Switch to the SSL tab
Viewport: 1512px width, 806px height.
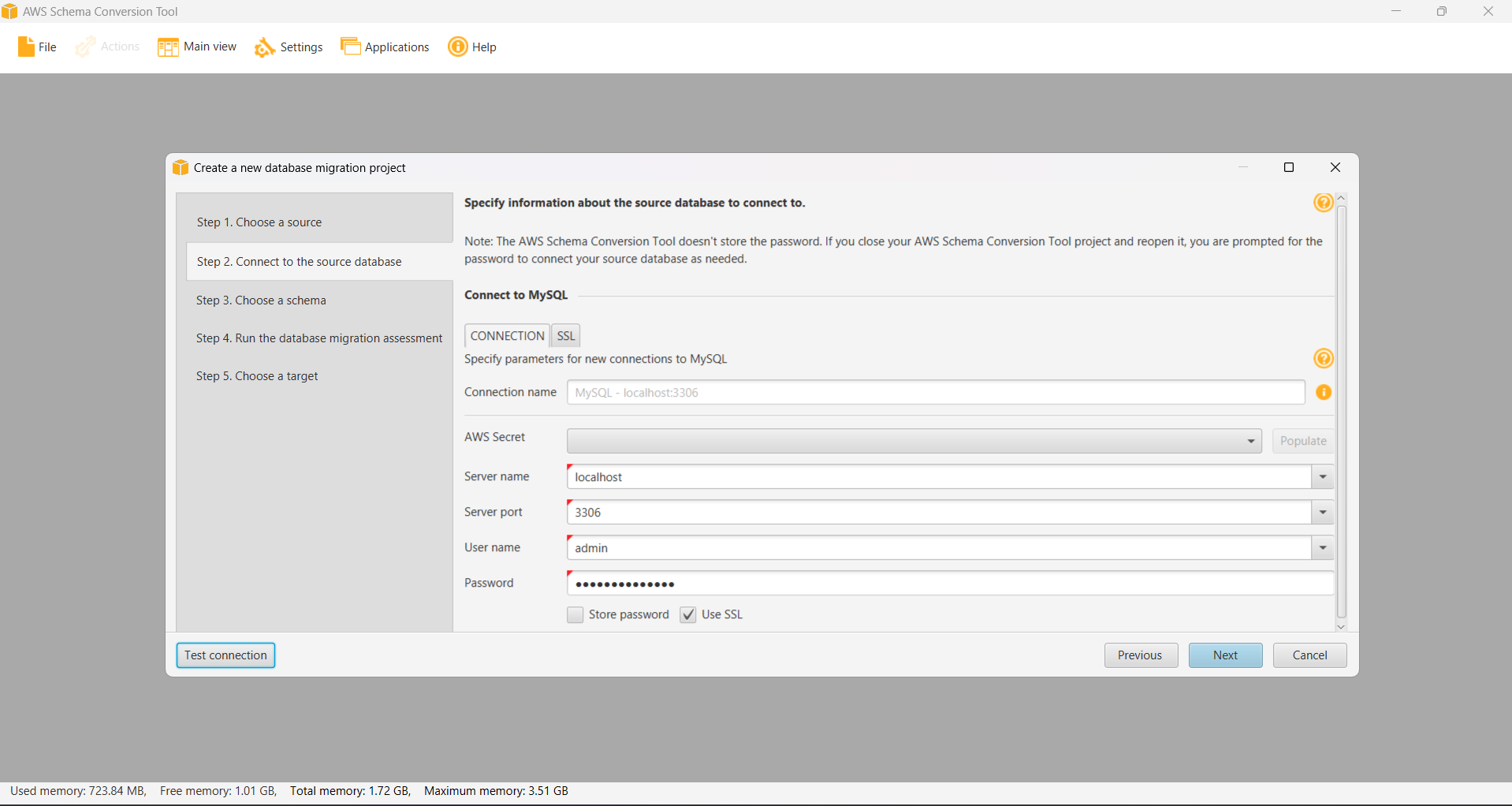(565, 335)
